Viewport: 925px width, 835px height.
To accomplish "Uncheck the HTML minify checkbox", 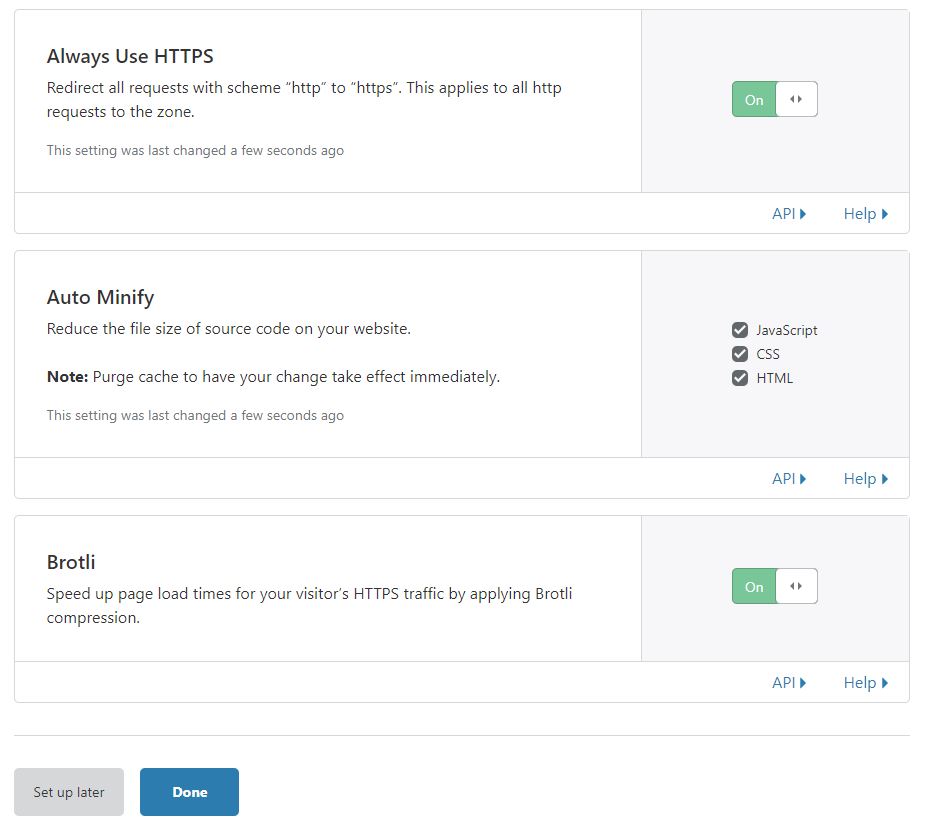I will (x=740, y=377).
